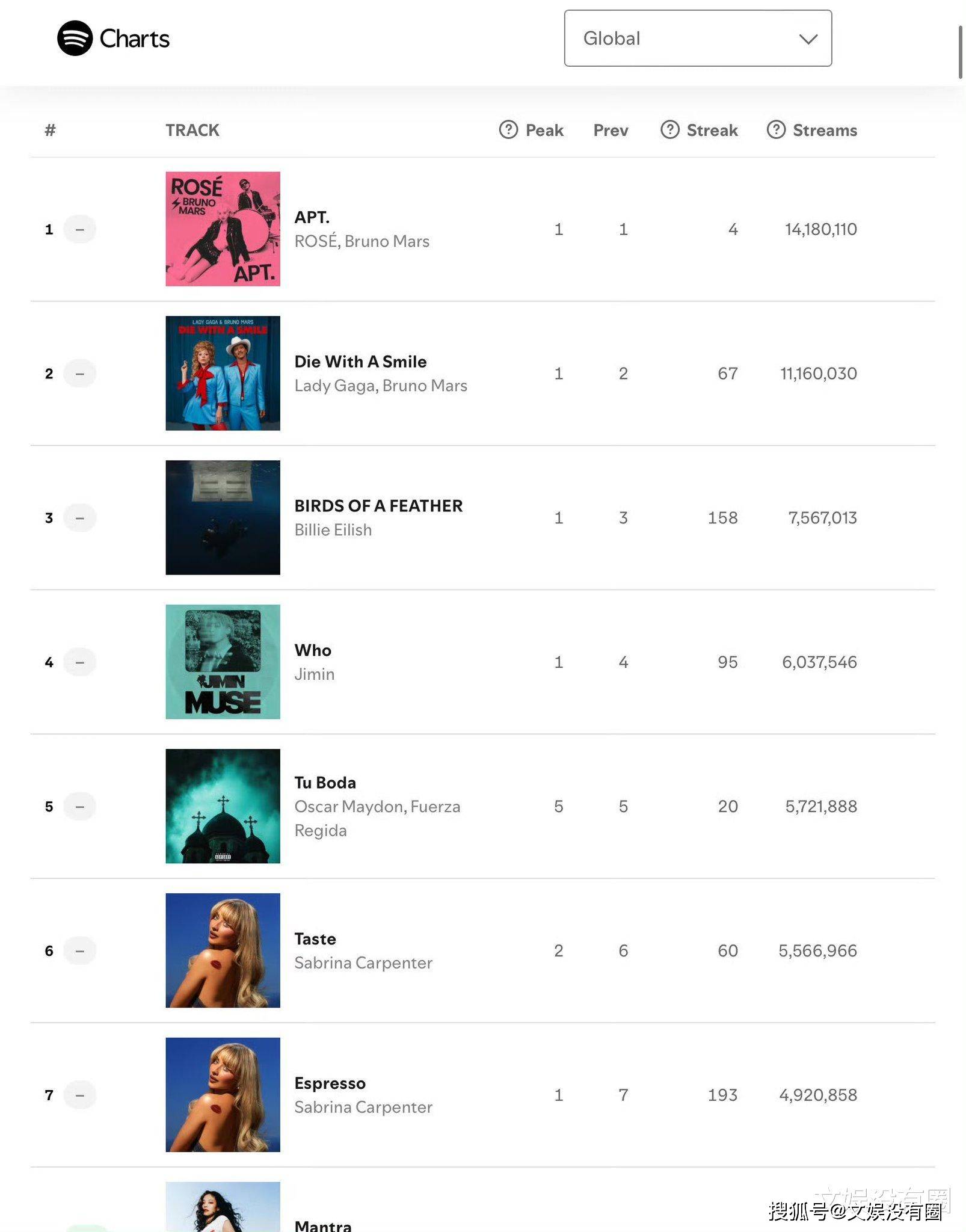The height and width of the screenshot is (1232, 966).
Task: Click the position-change indicator next to Who
Action: 79,662
